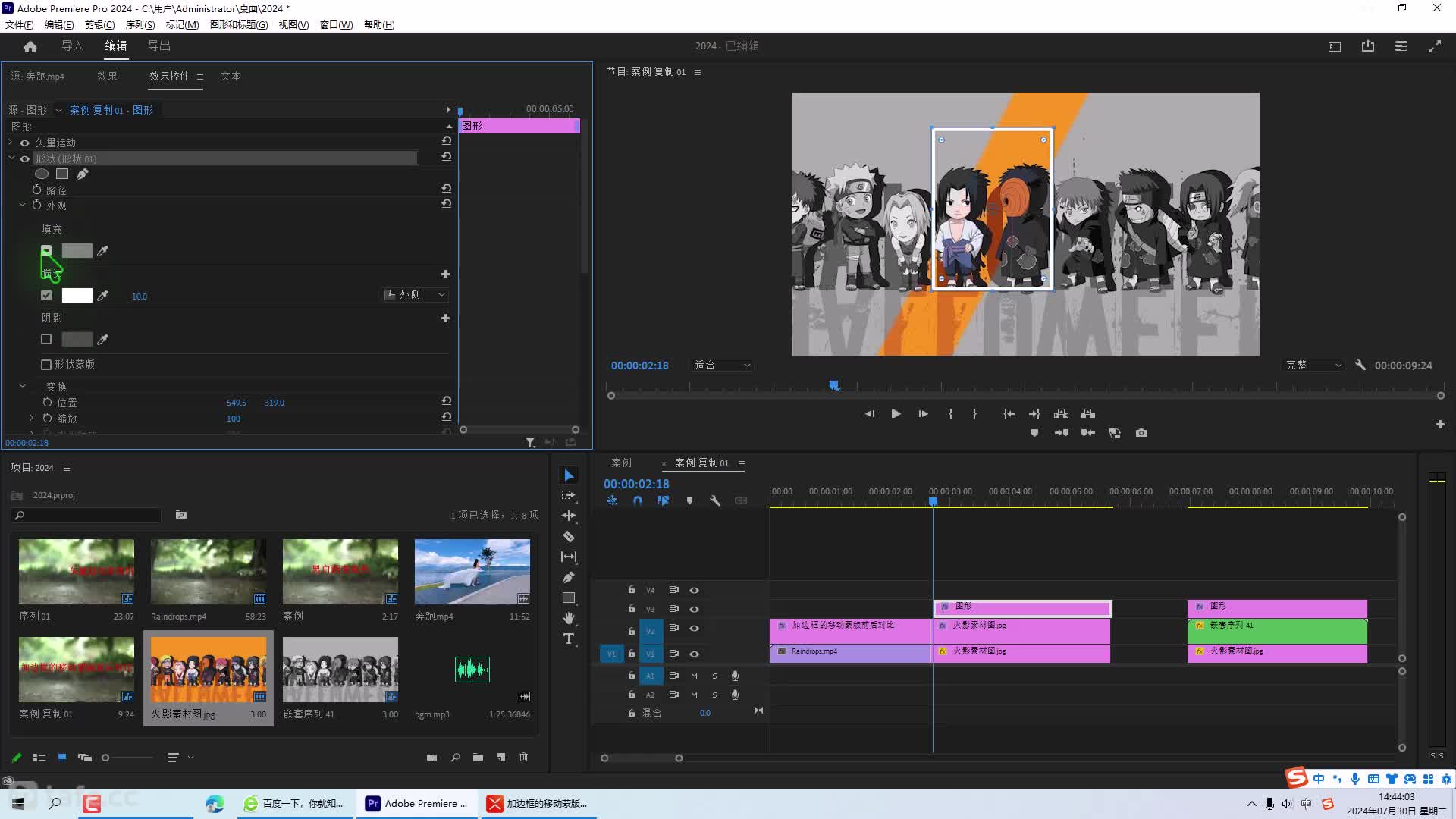Reset the vector motion effect
This screenshot has height=819, width=1456.
pyautogui.click(x=446, y=141)
